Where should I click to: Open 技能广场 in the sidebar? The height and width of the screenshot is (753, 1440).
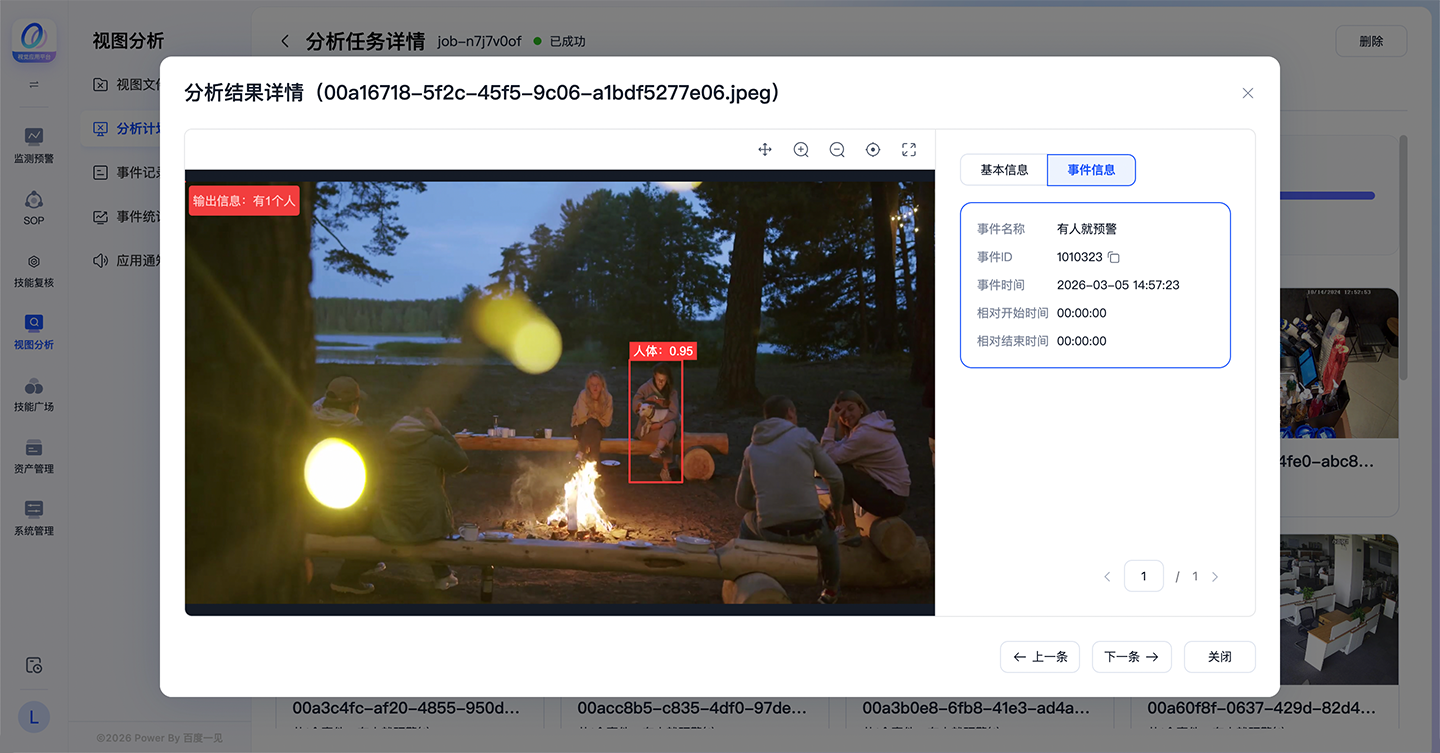click(x=34, y=393)
